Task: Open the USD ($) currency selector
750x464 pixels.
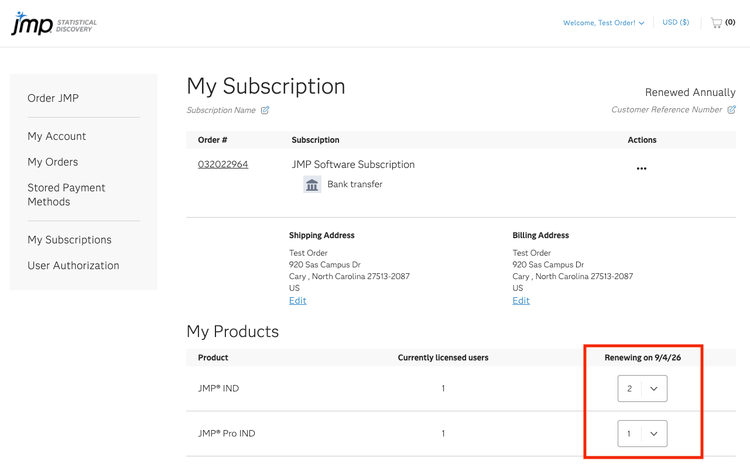Action: point(675,22)
